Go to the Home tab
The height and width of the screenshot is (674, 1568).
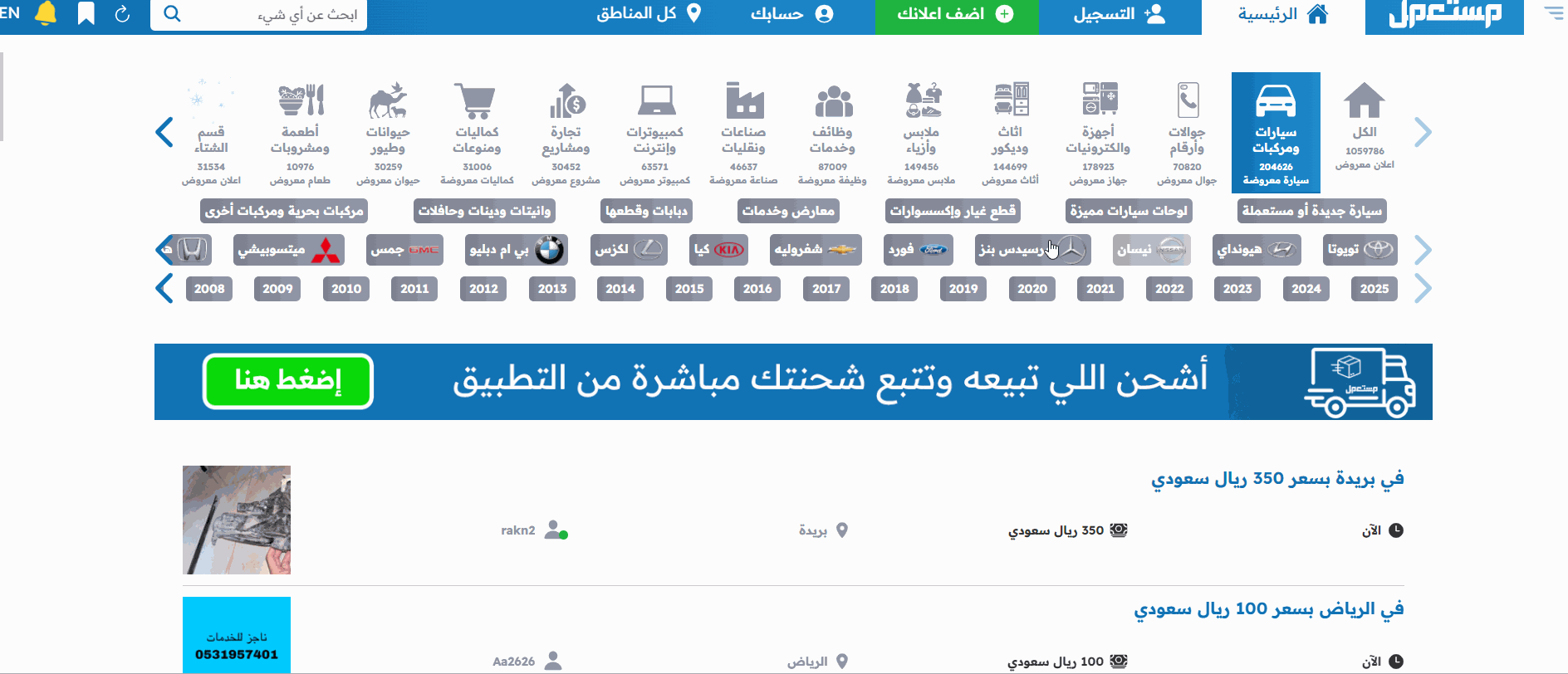tap(1282, 15)
